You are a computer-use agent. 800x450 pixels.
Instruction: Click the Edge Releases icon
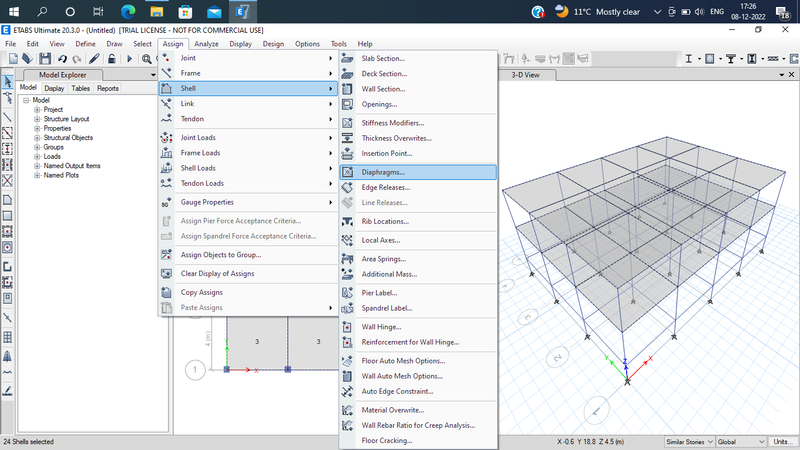(x=347, y=187)
